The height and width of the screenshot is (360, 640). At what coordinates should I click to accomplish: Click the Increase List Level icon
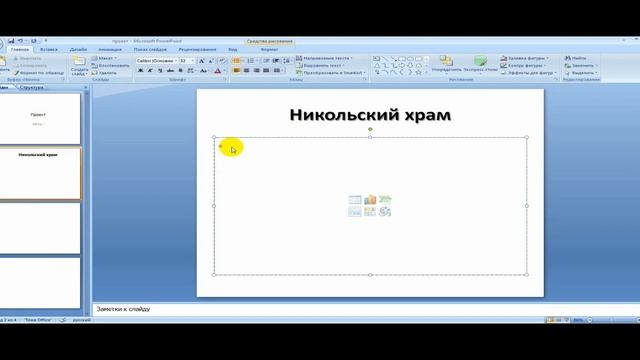coord(276,61)
